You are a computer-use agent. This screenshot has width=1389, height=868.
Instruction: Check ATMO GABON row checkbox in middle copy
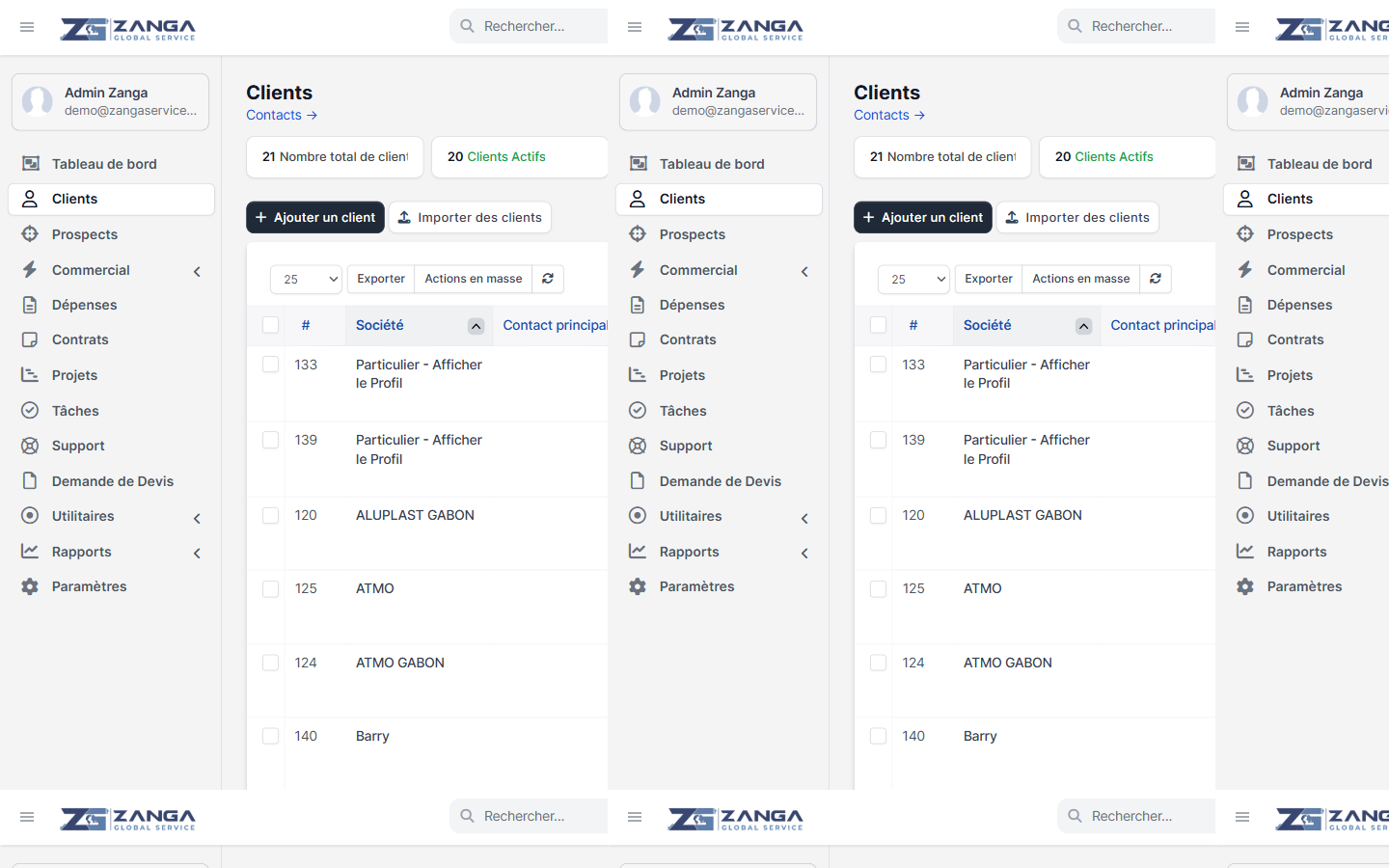[879, 663]
